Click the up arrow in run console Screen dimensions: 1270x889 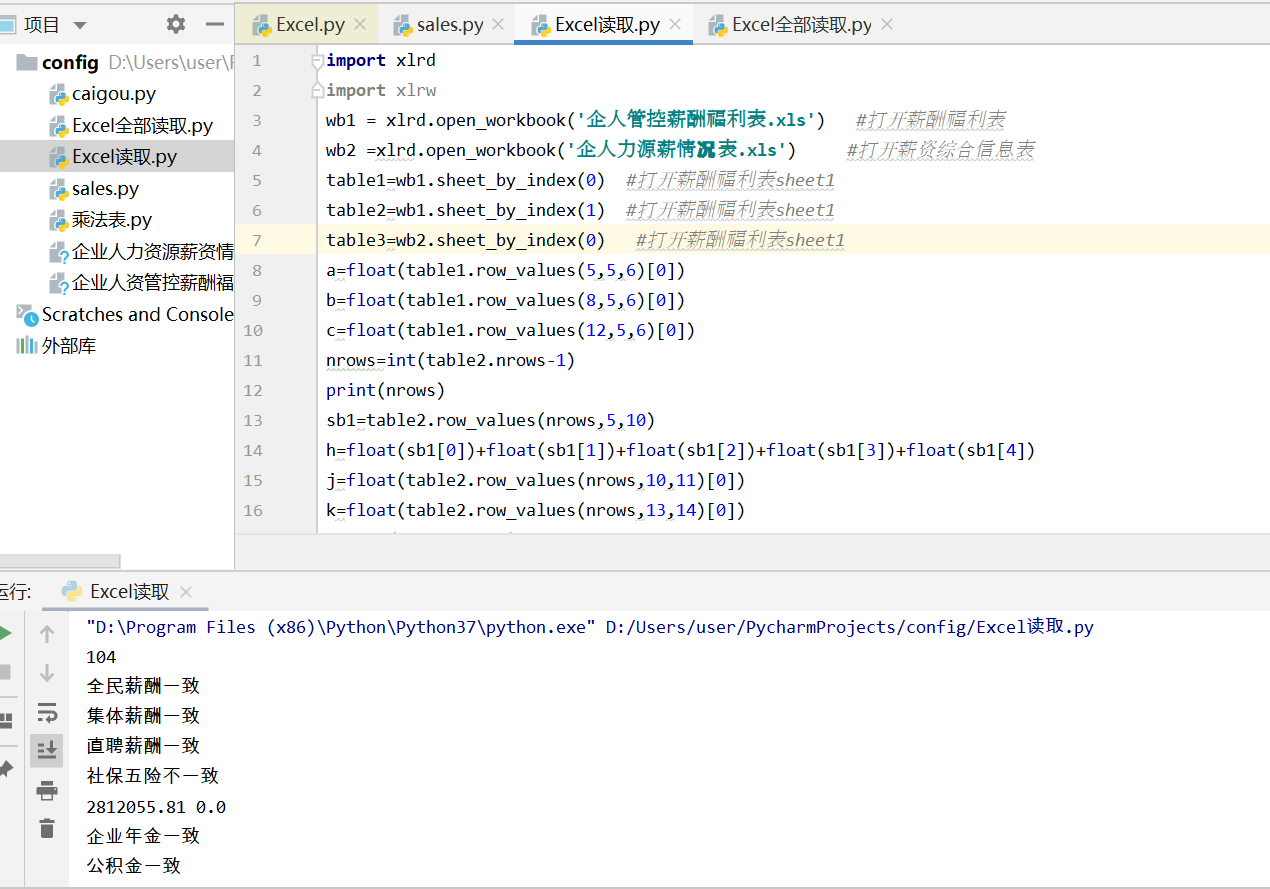click(47, 633)
